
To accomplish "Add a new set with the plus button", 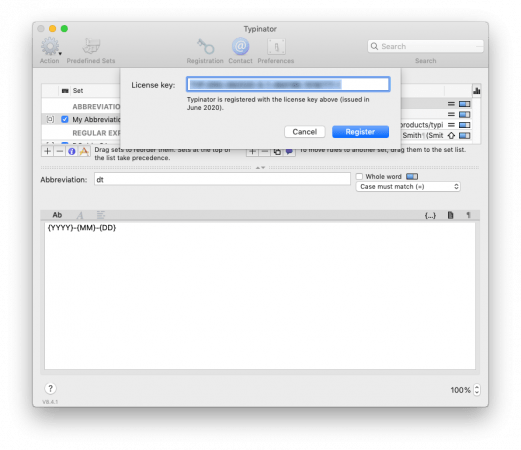I will click(x=48, y=151).
